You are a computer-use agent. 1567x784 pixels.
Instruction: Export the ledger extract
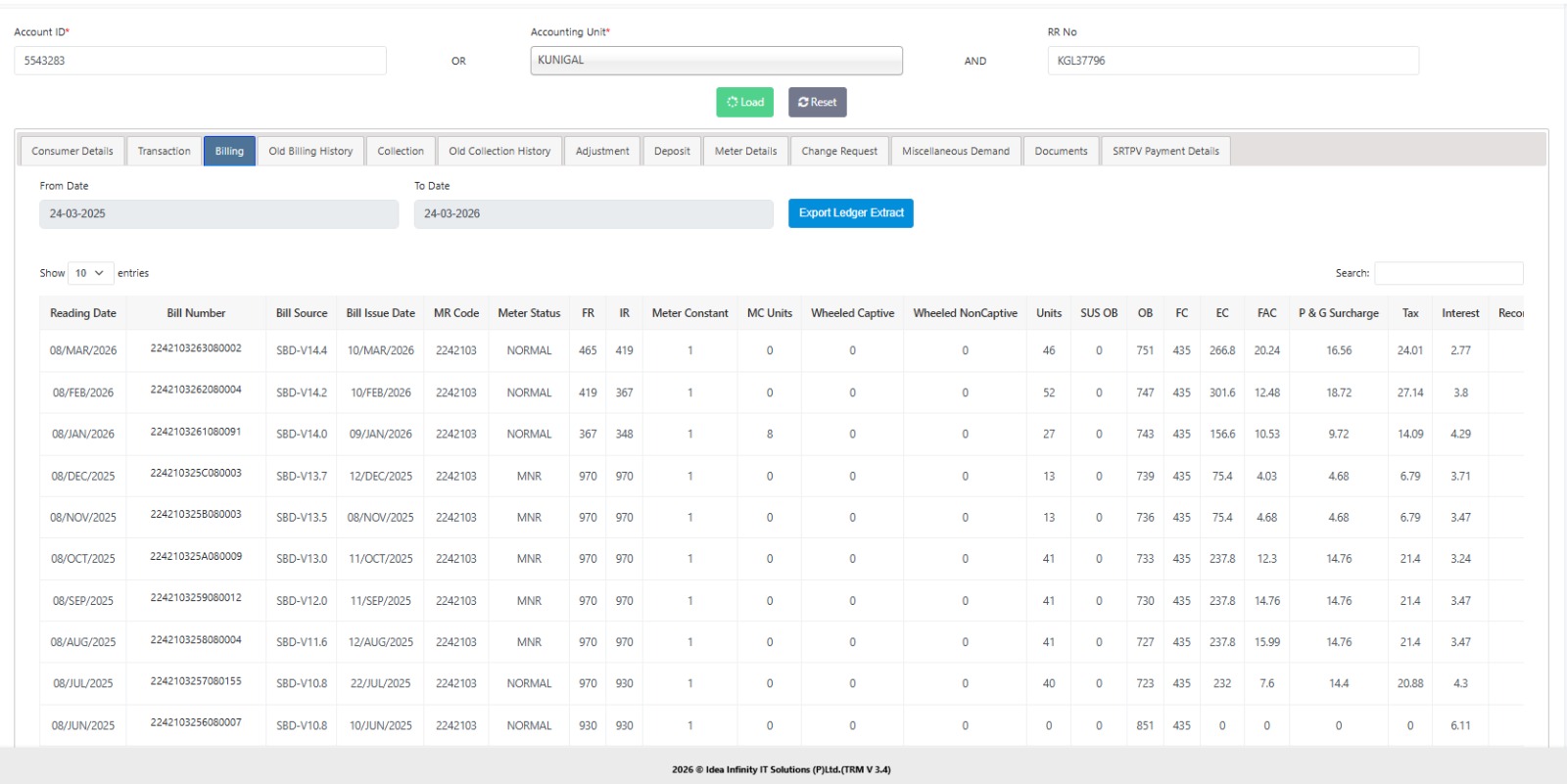click(850, 213)
